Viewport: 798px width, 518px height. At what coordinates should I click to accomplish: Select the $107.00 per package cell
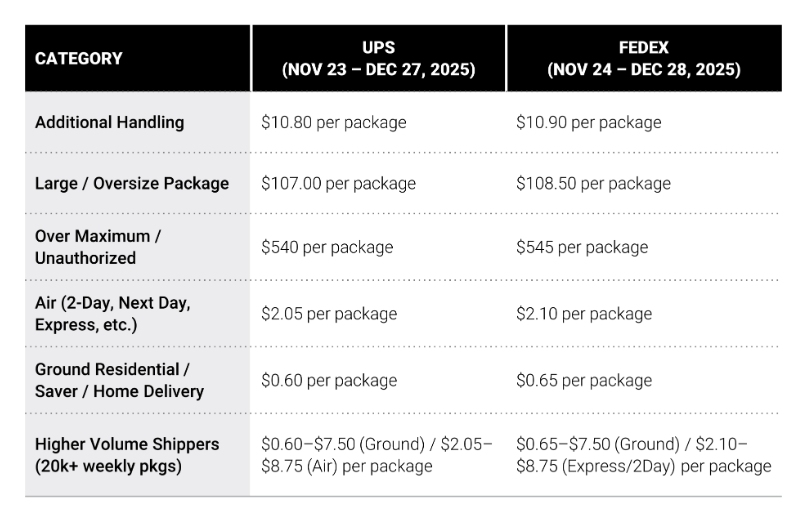pyautogui.click(x=338, y=183)
